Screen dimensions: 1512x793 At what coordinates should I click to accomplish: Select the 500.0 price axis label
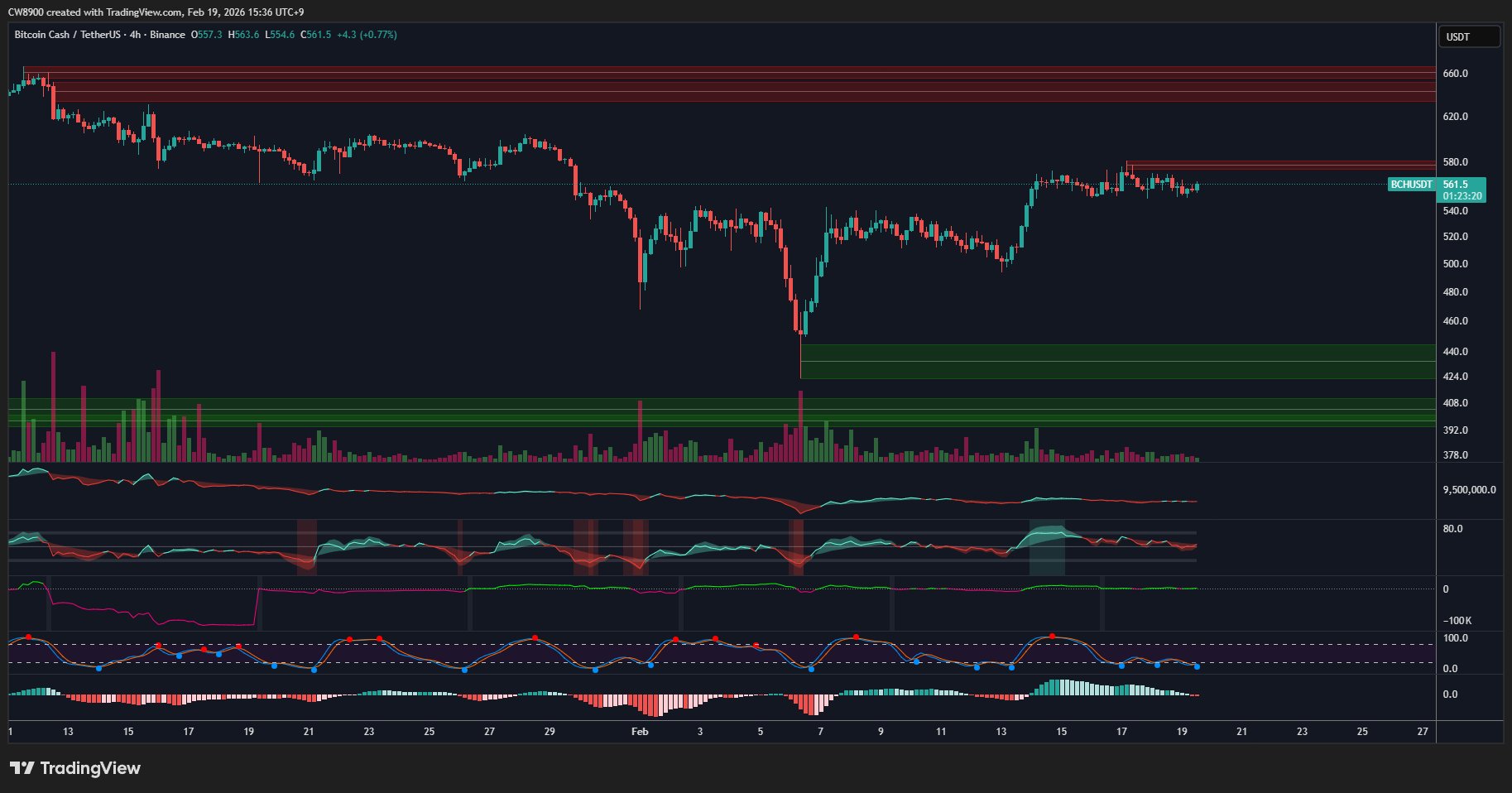1455,264
